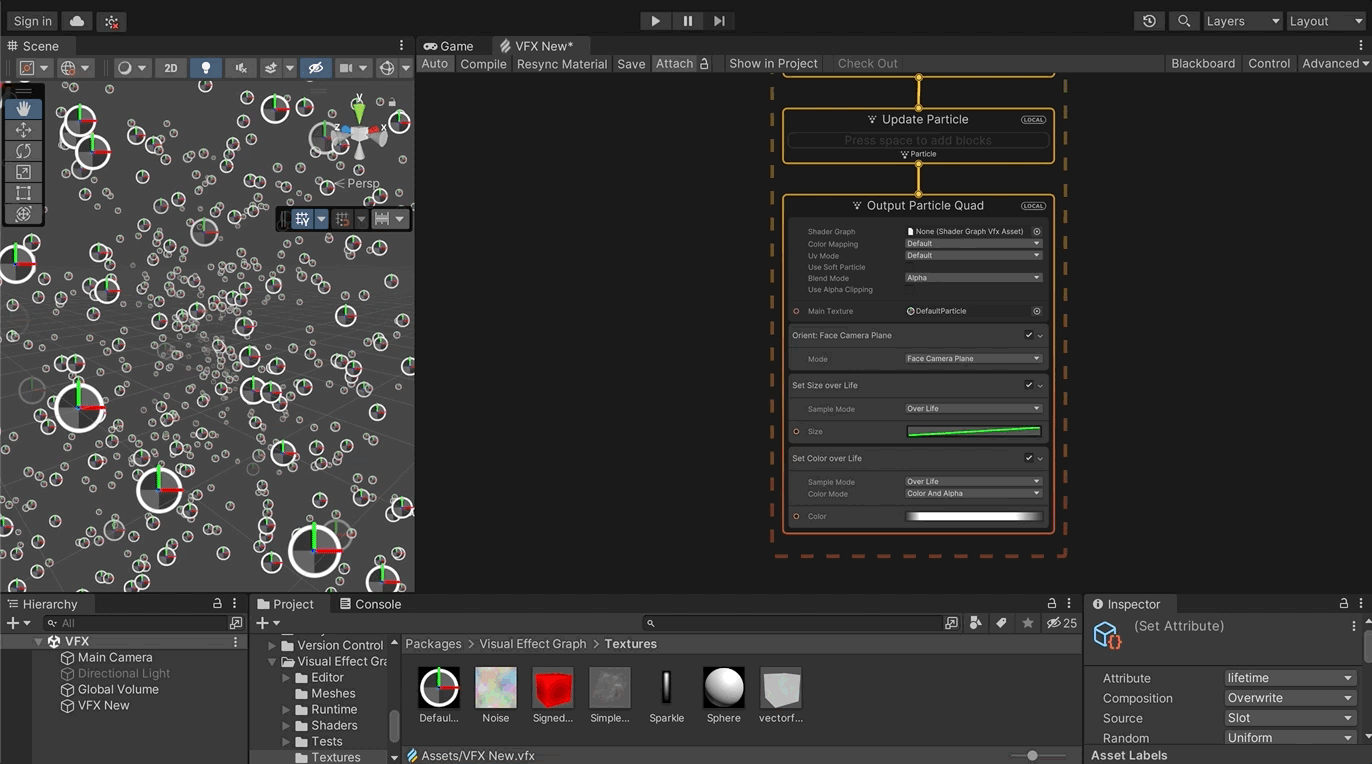Image resolution: width=1372 pixels, height=764 pixels.
Task: Select the Rotate tool in Scene
Action: click(23, 151)
